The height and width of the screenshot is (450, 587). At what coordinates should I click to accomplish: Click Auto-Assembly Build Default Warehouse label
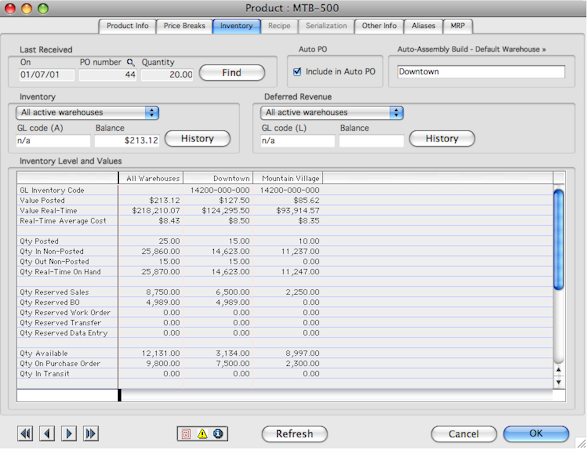[x=471, y=49]
